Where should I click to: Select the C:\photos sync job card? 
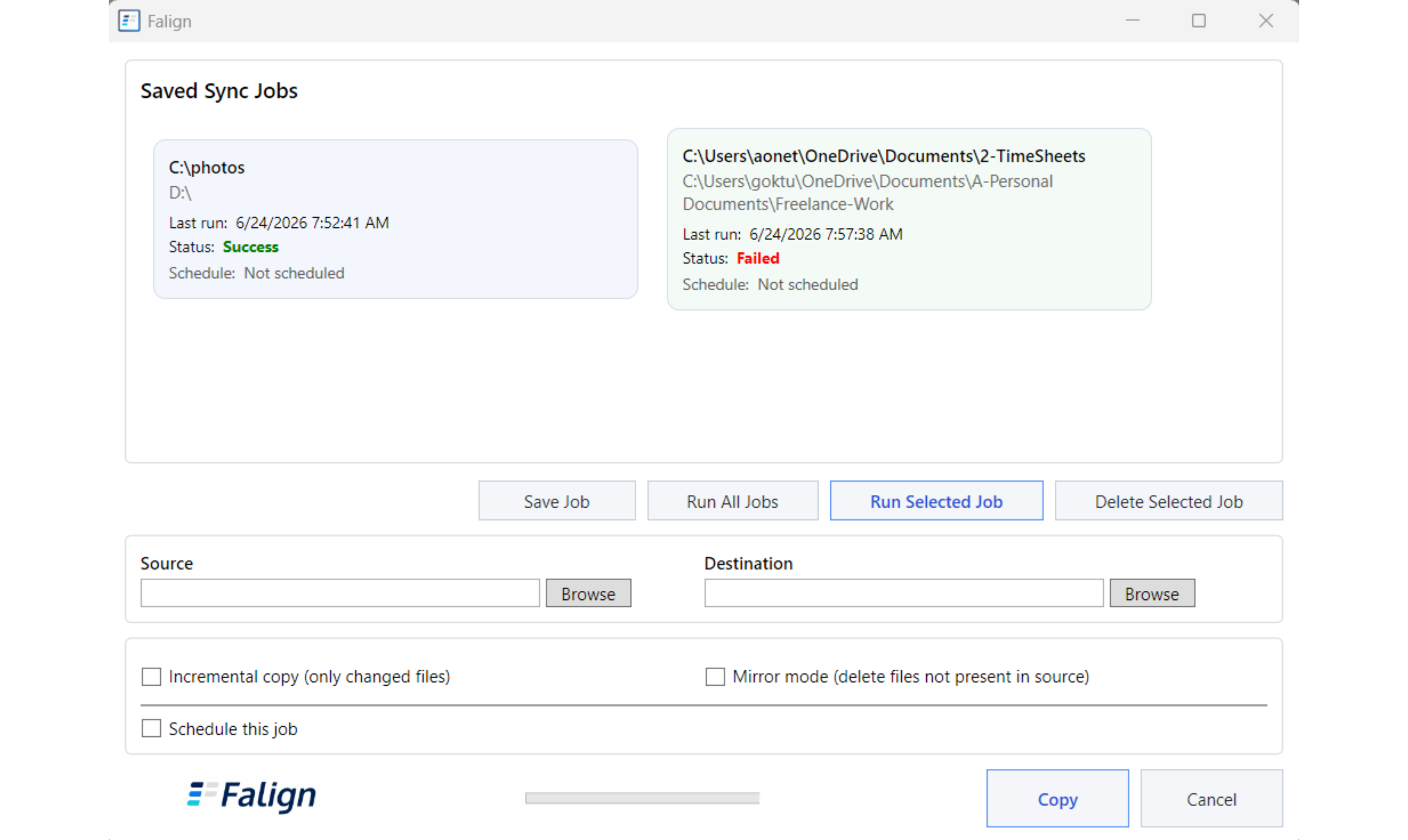coord(395,219)
